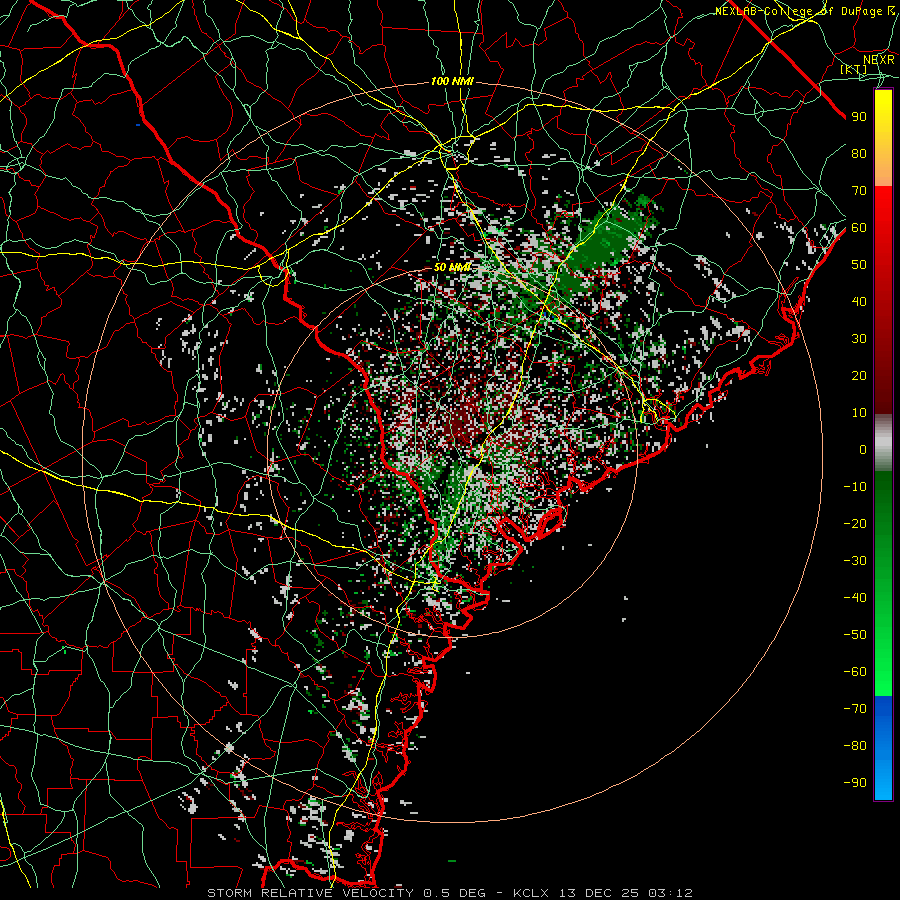Click the STORM RELATIVE VELOCITY footer title
Viewport: 900px width, 900px height.
click(310, 893)
